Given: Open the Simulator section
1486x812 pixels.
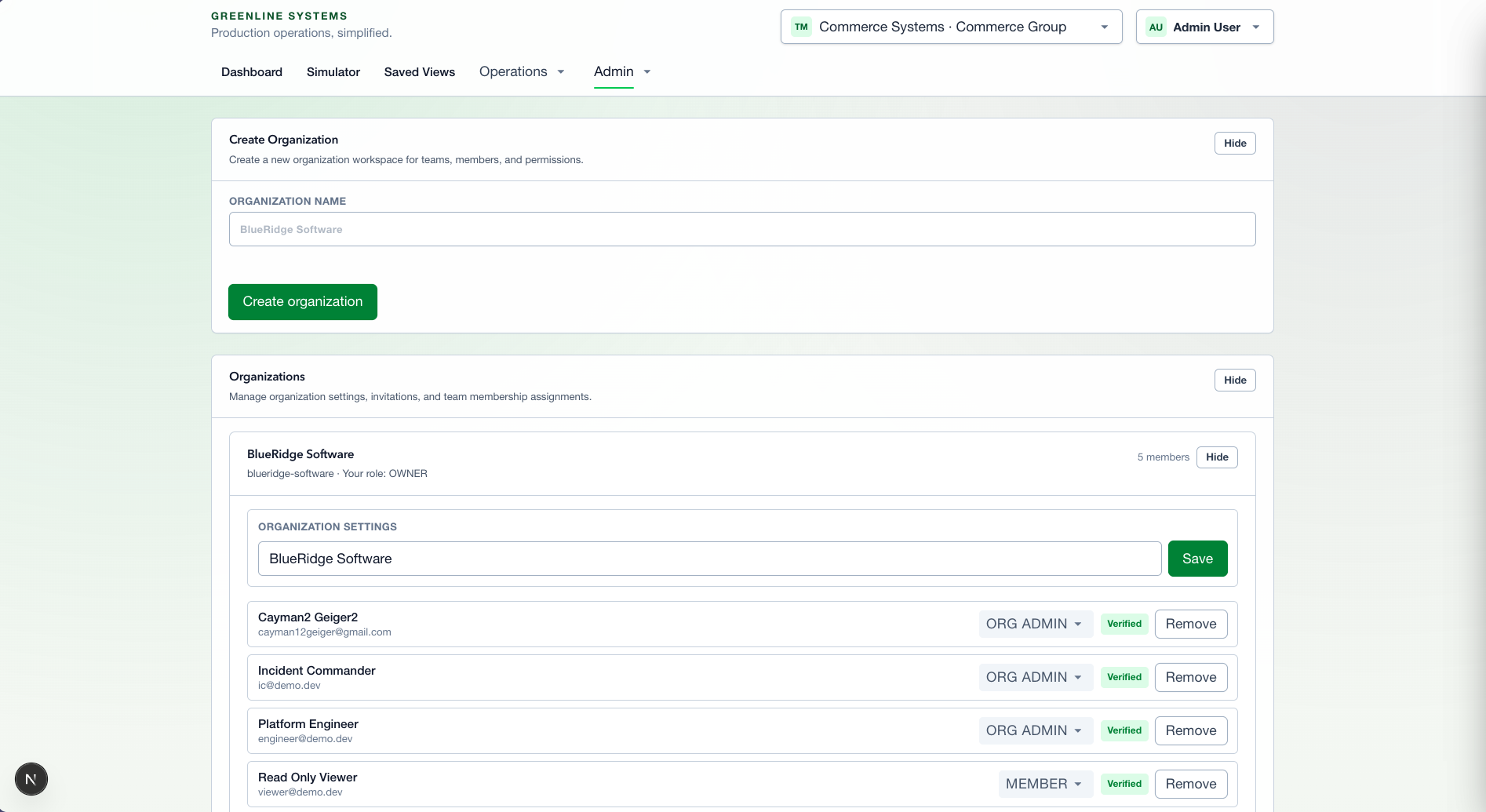Looking at the screenshot, I should click(333, 71).
